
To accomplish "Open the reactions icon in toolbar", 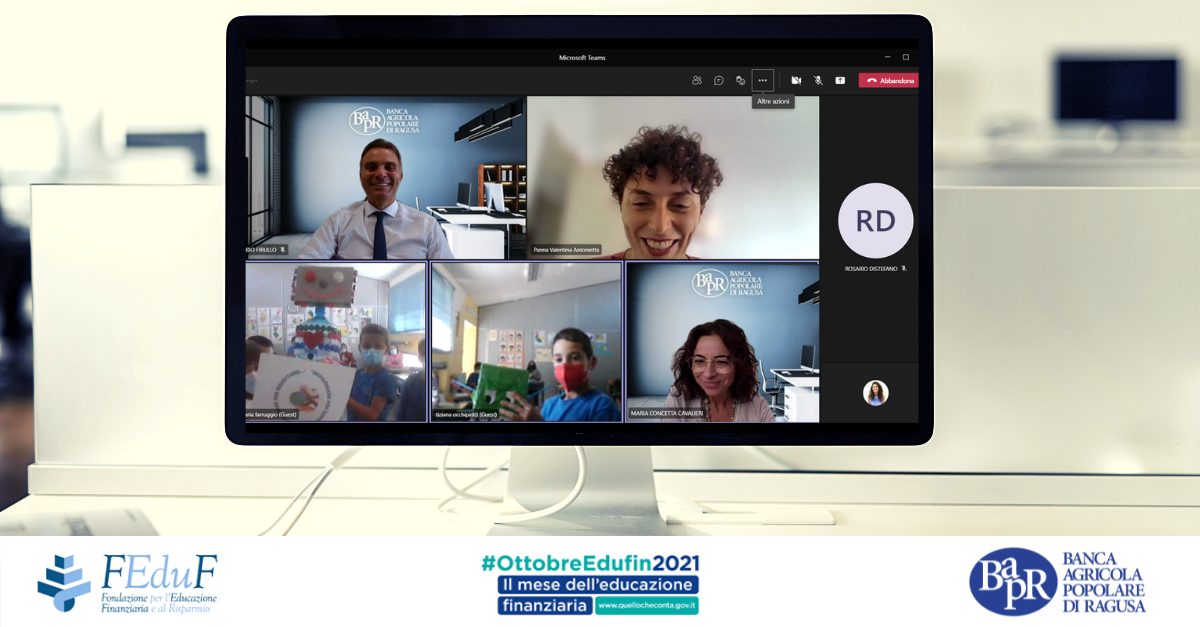I will (x=740, y=80).
